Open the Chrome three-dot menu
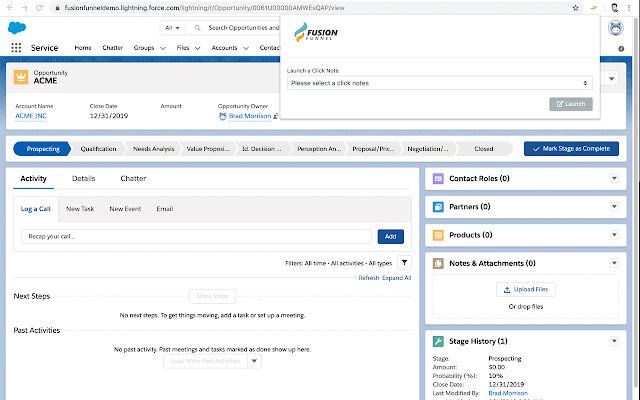 click(629, 8)
